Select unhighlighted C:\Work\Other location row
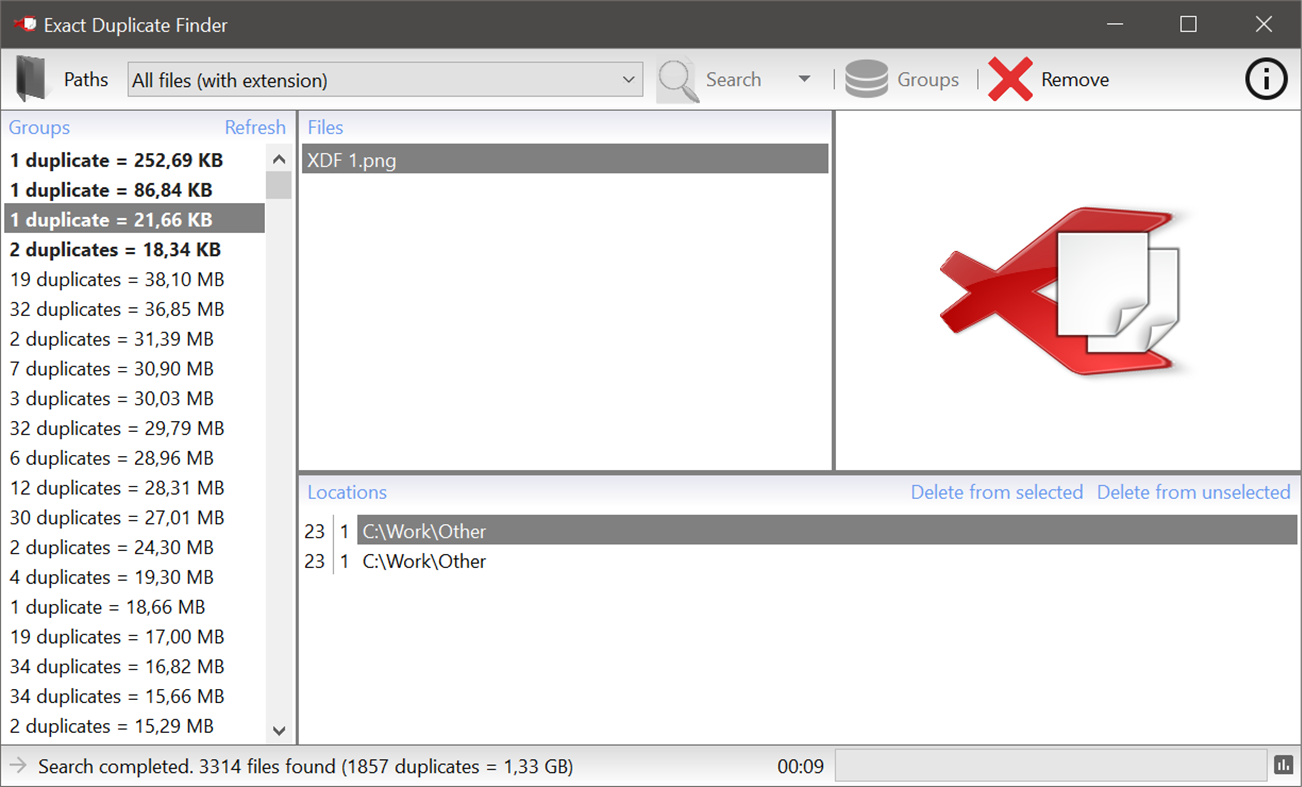Viewport: 1302px width, 787px height. coord(827,561)
